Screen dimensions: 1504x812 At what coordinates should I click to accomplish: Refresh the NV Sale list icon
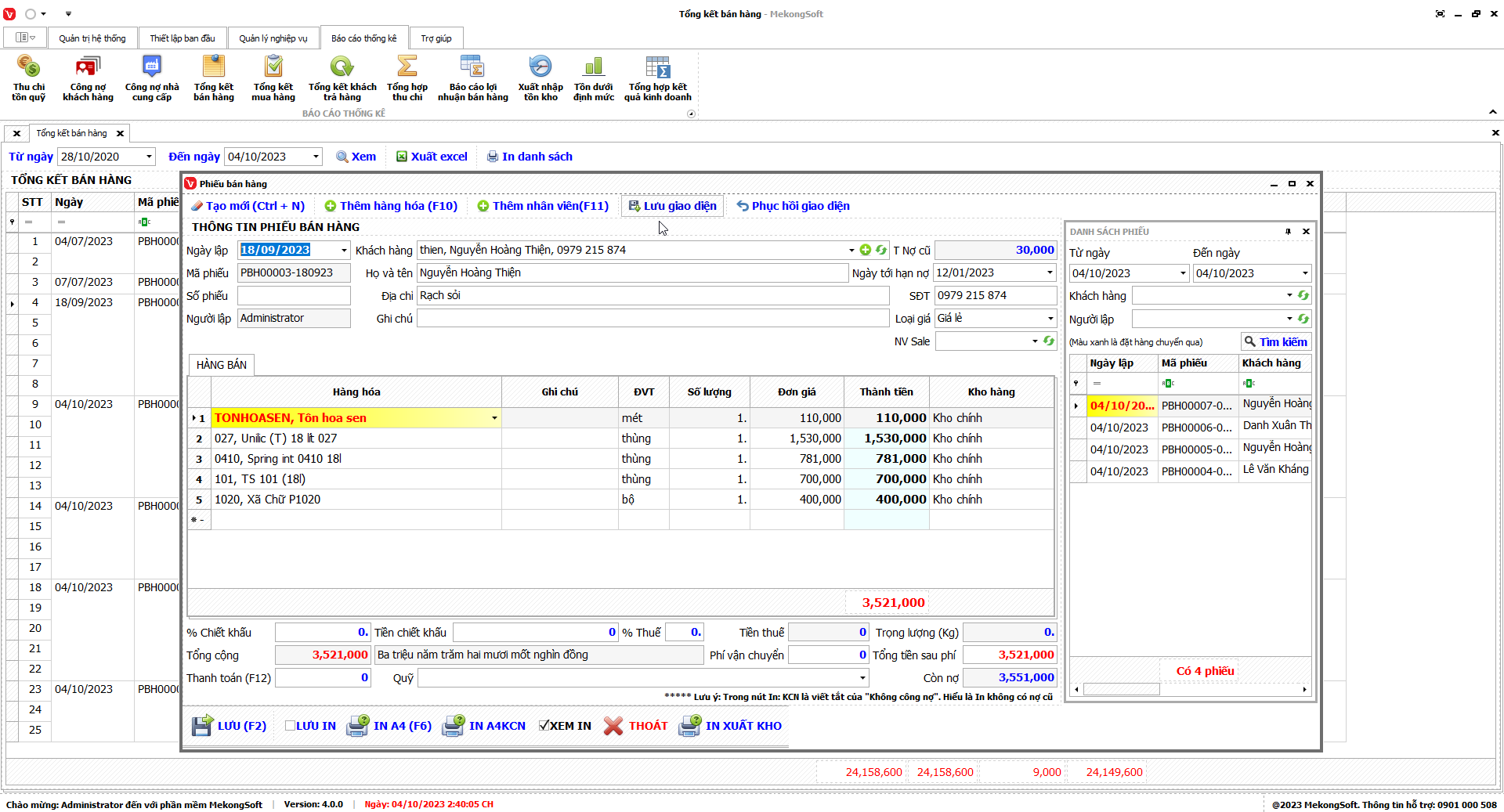pyautogui.click(x=1049, y=341)
